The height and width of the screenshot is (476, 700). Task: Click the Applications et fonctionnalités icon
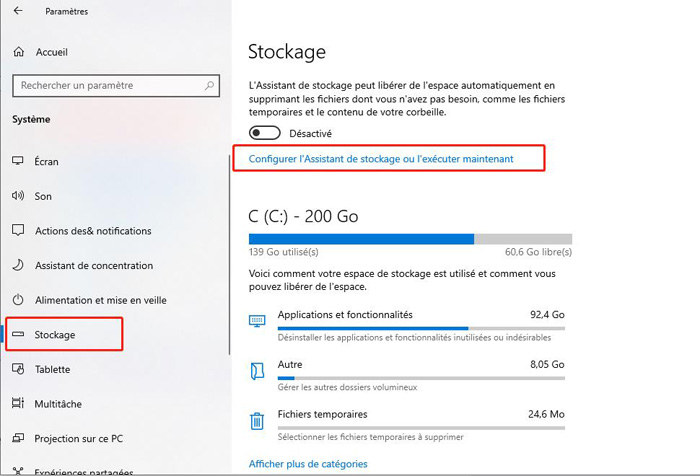tap(257, 320)
